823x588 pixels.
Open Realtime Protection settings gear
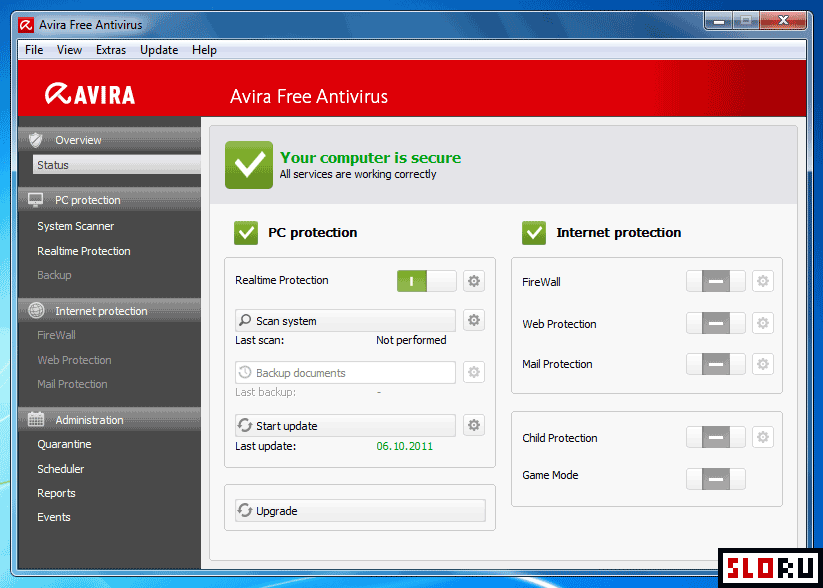click(474, 281)
